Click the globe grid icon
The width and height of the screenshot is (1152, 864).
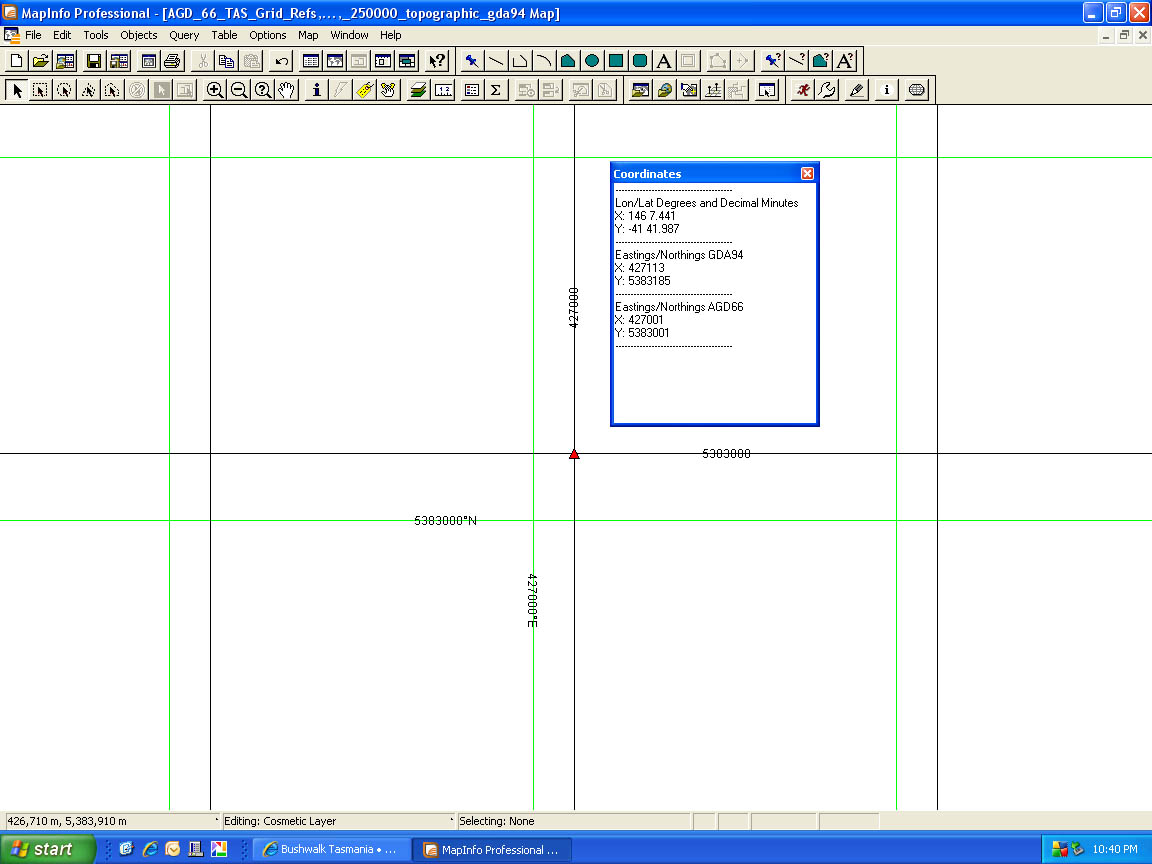[x=916, y=90]
